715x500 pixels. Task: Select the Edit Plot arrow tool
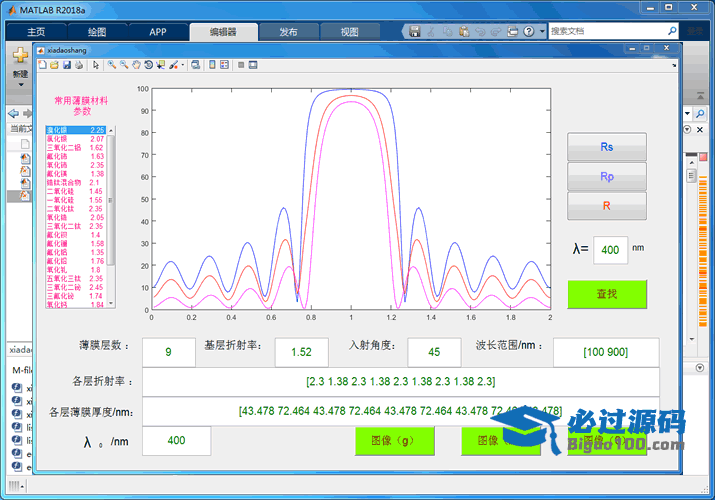click(x=96, y=65)
